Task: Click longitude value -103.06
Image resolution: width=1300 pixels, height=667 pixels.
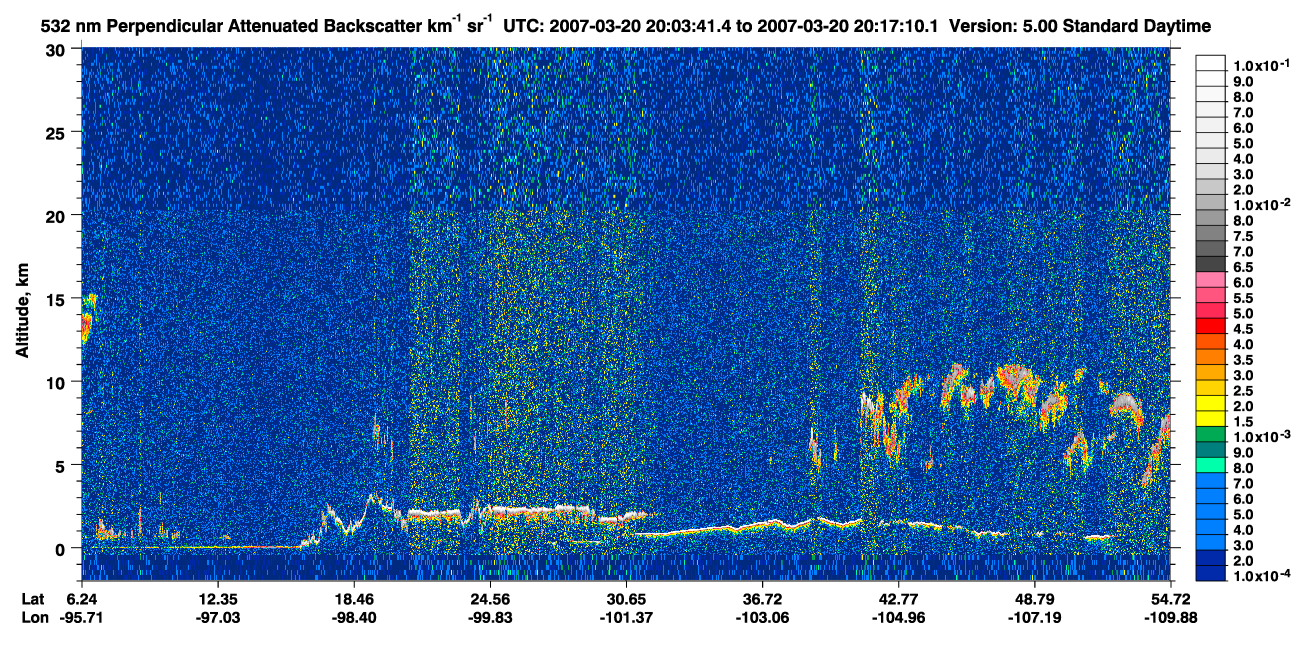Action: pyautogui.click(x=762, y=617)
